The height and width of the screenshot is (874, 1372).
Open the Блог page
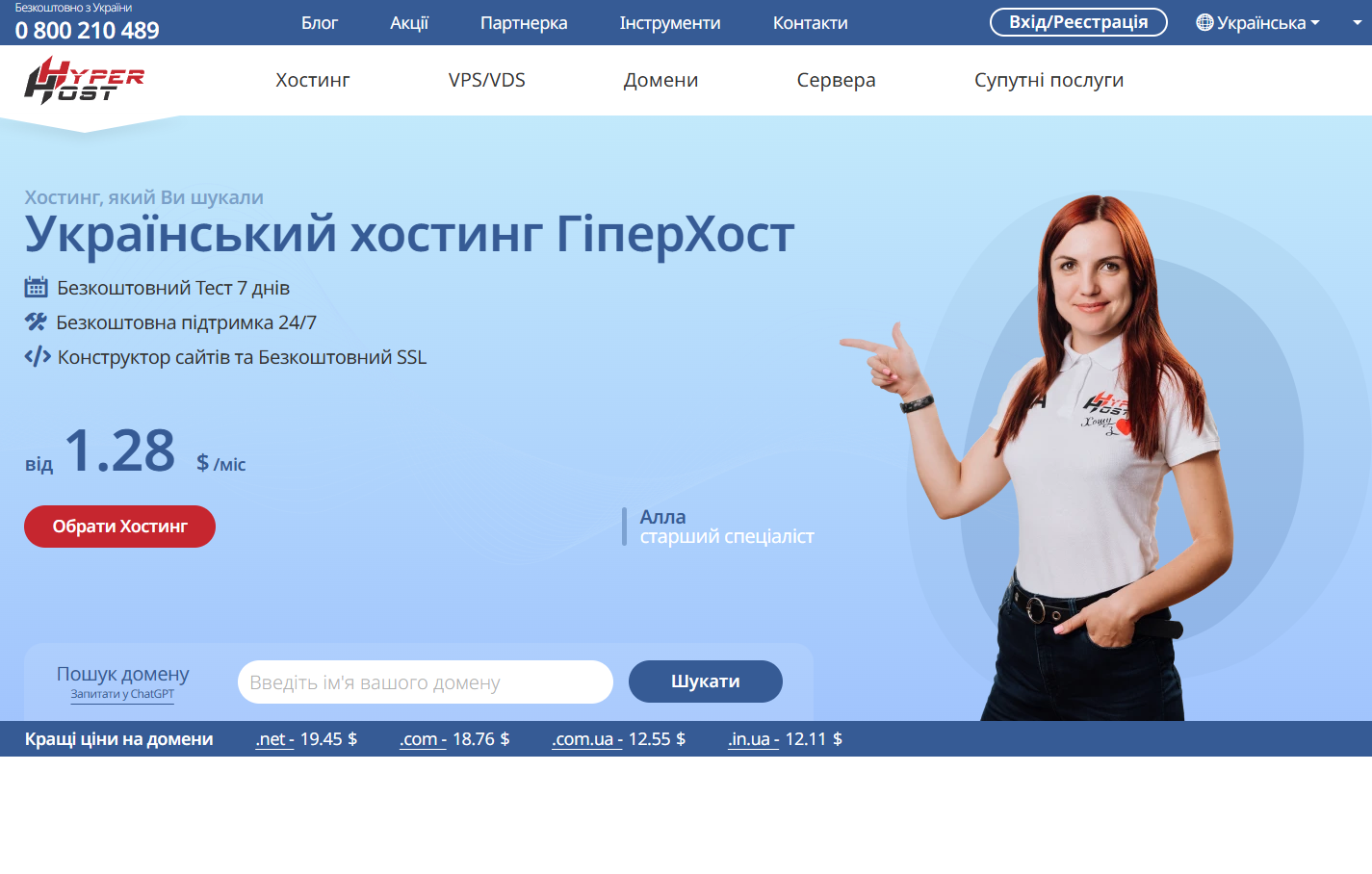(320, 22)
